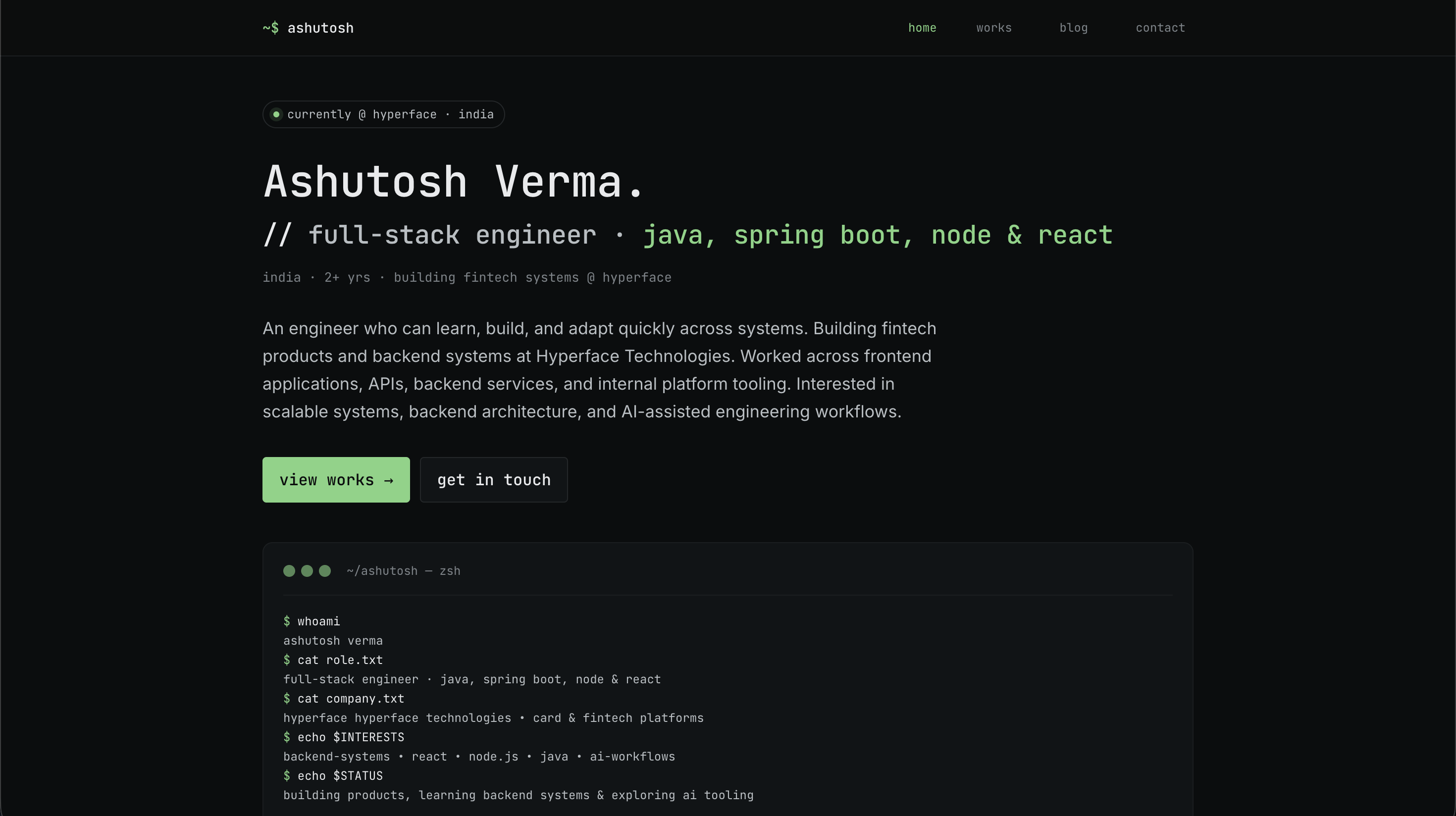Click the 'An engineer who can learn' bio paragraph
The height and width of the screenshot is (816, 1456).
pos(599,369)
